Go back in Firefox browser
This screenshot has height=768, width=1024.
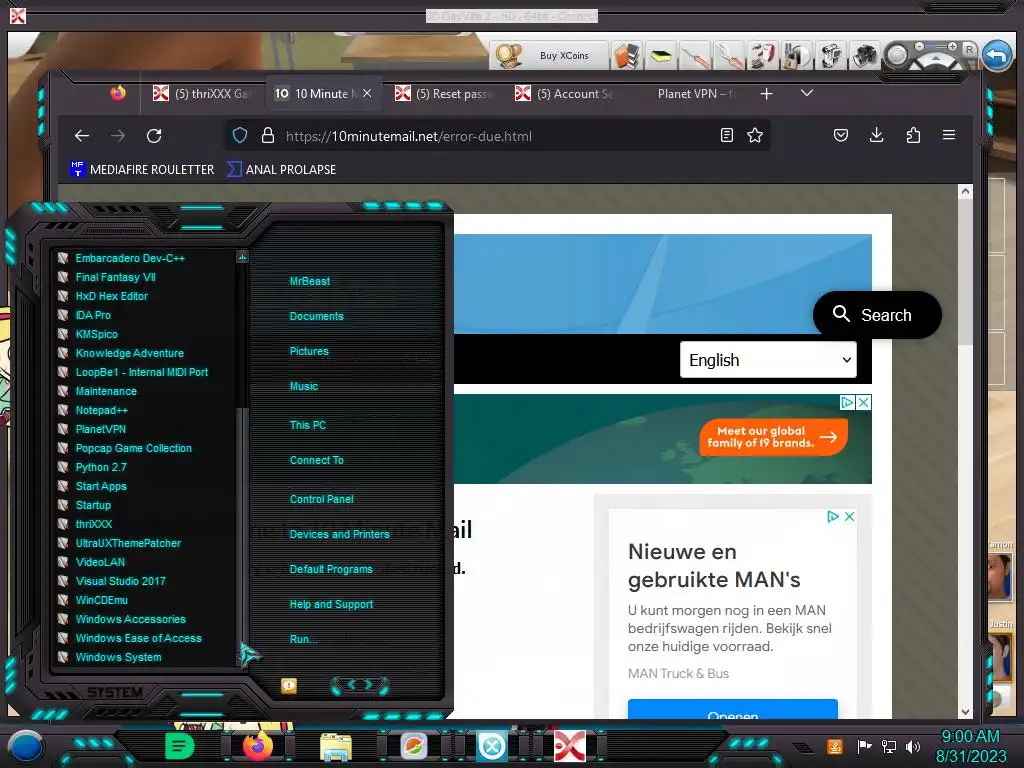pos(82,136)
